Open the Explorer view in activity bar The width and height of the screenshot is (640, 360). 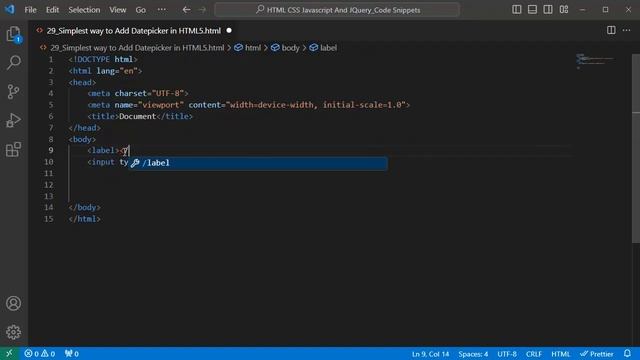tap(13, 34)
